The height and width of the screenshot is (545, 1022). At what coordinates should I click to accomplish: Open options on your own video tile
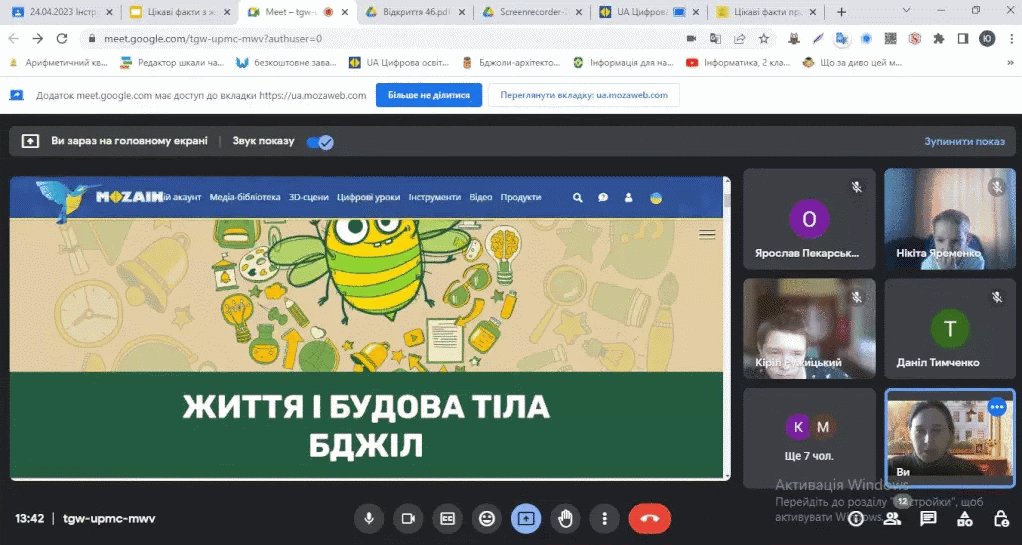pyautogui.click(x=997, y=407)
